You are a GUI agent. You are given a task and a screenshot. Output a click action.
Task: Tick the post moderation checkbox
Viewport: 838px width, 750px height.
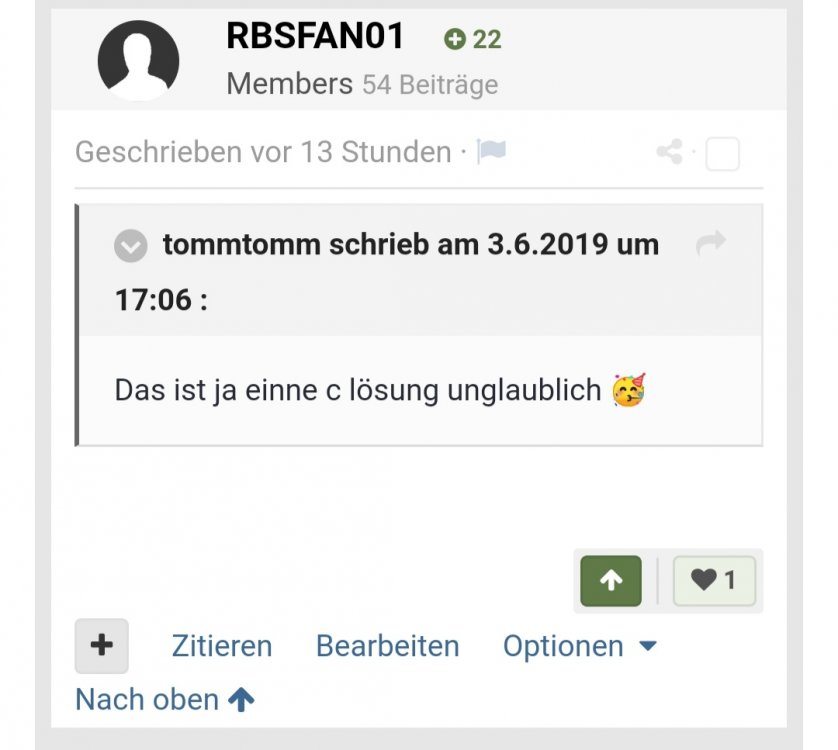pos(723,154)
